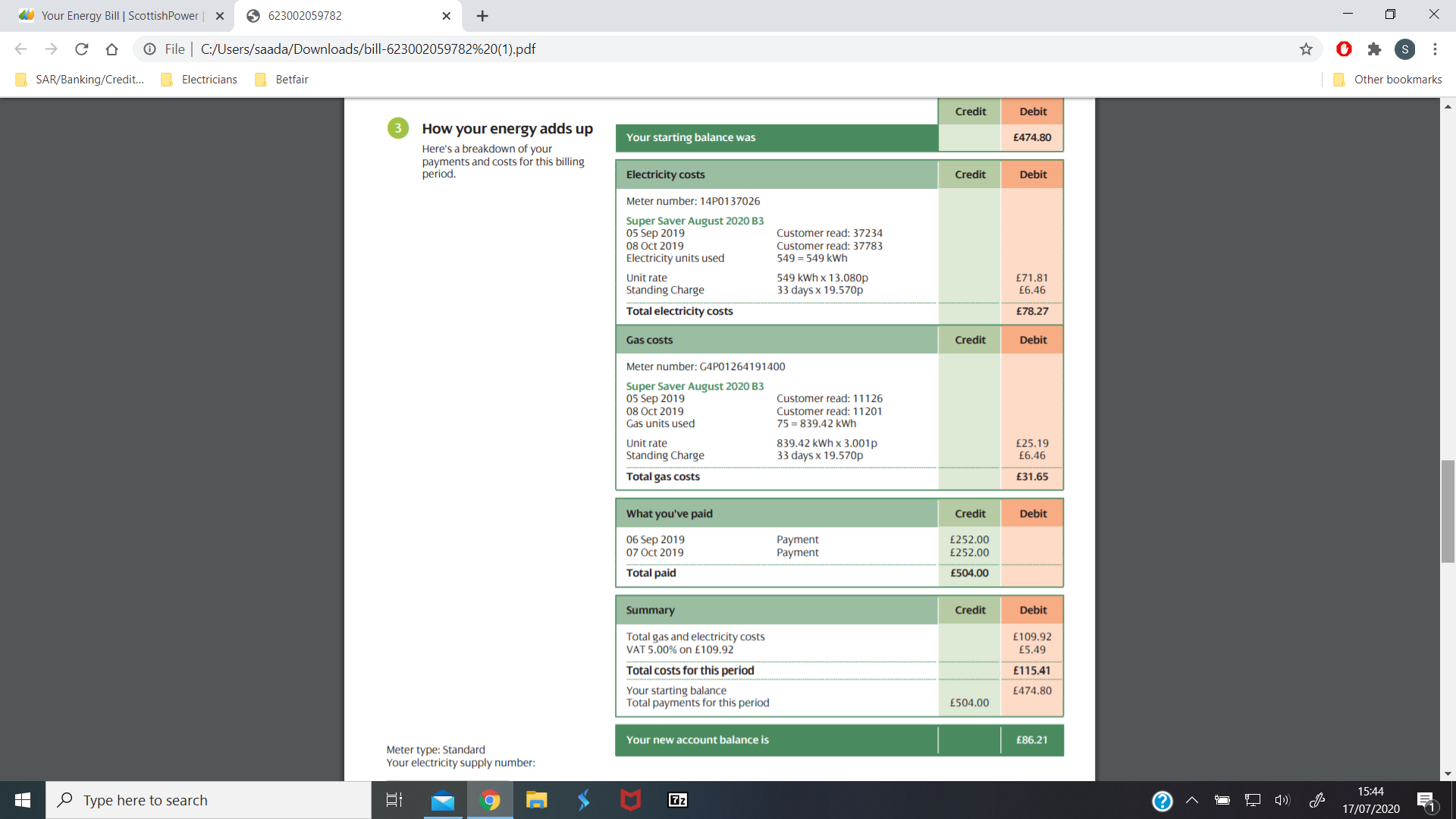Go to the browser home page
This screenshot has height=819, width=1456.
[x=111, y=49]
